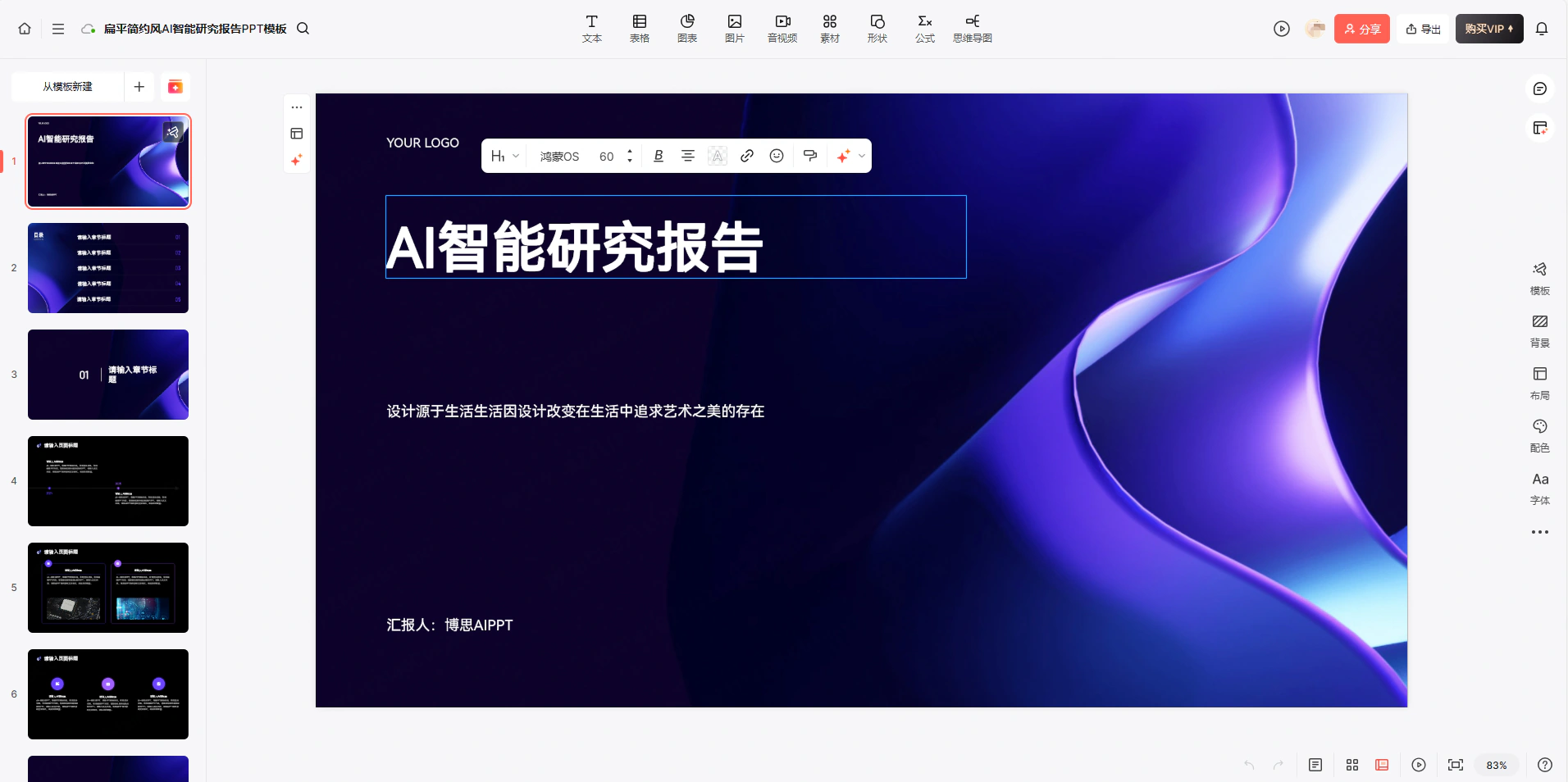This screenshot has height=782, width=1568.
Task: Click the 购买VIP button
Action: 1489,29
